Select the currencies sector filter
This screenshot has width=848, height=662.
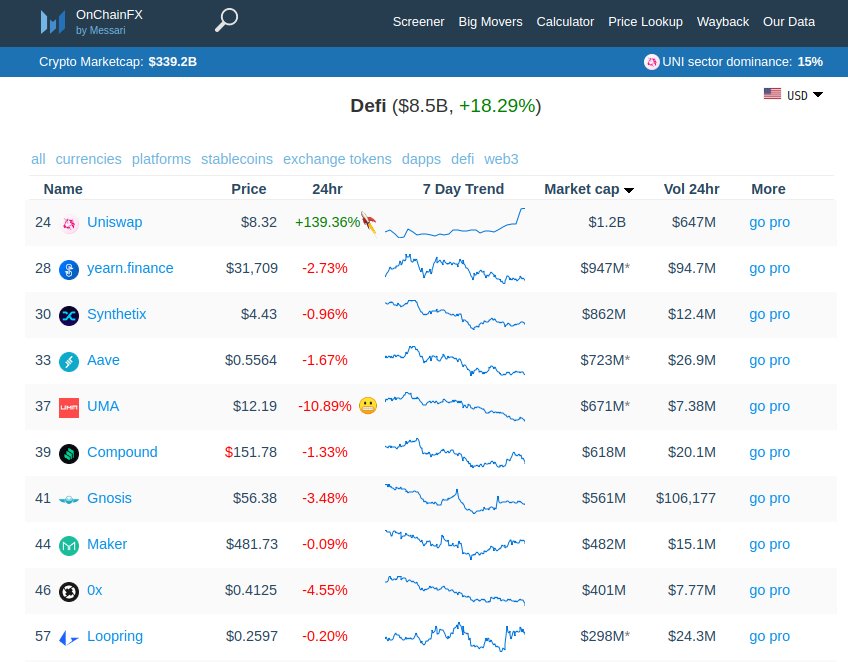88,159
